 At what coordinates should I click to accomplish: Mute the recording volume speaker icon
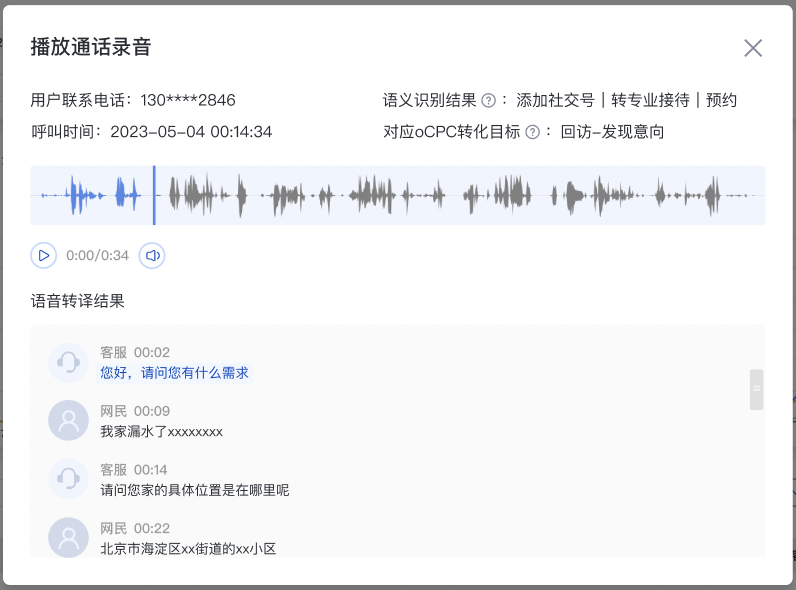pyautogui.click(x=152, y=256)
